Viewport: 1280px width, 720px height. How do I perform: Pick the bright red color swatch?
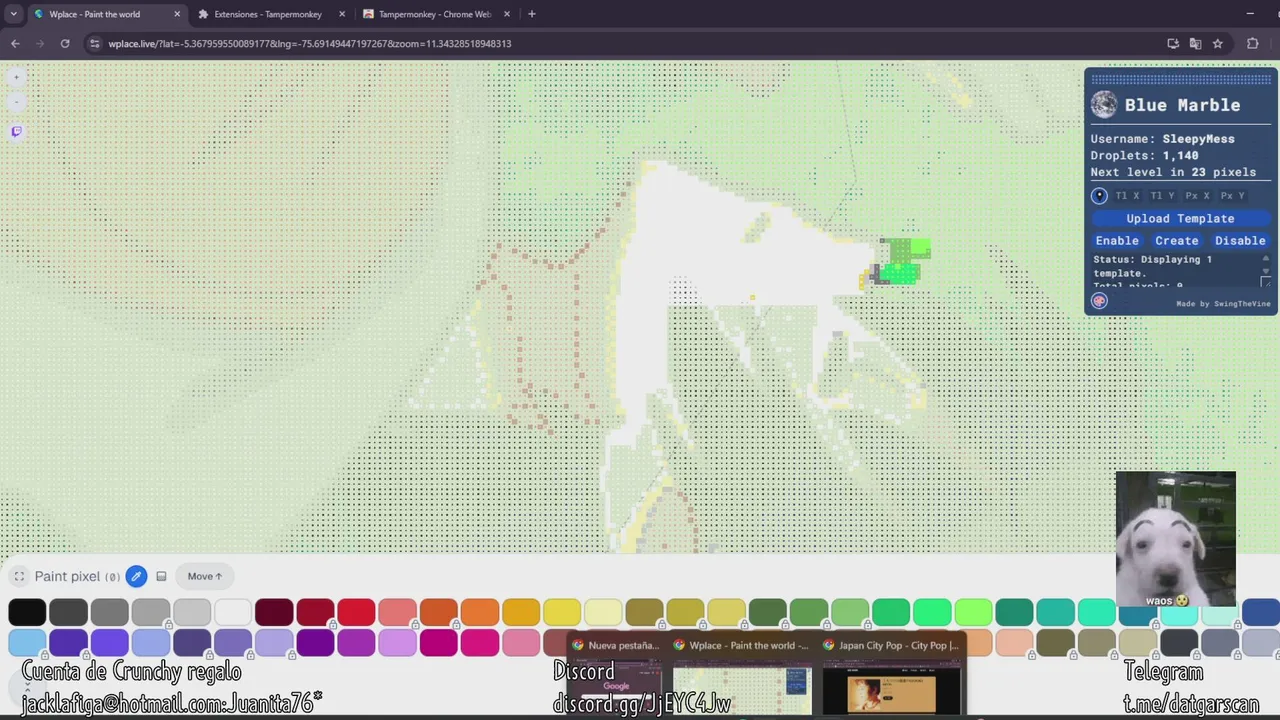tap(355, 611)
